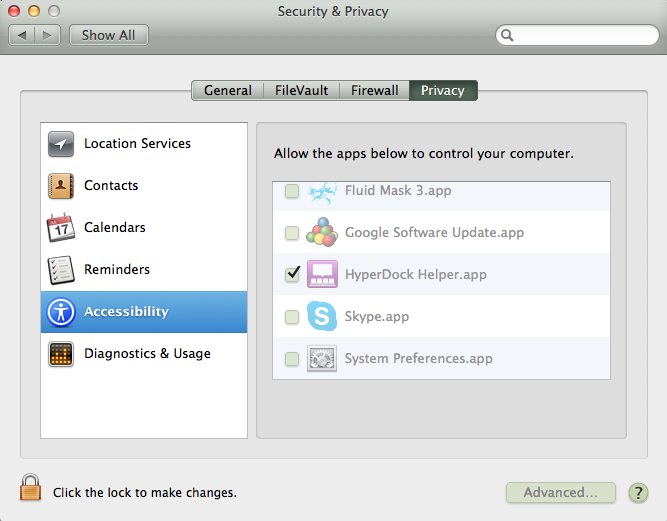The width and height of the screenshot is (667, 521).
Task: Select the Accessibility label in sidebar
Action: (126, 312)
